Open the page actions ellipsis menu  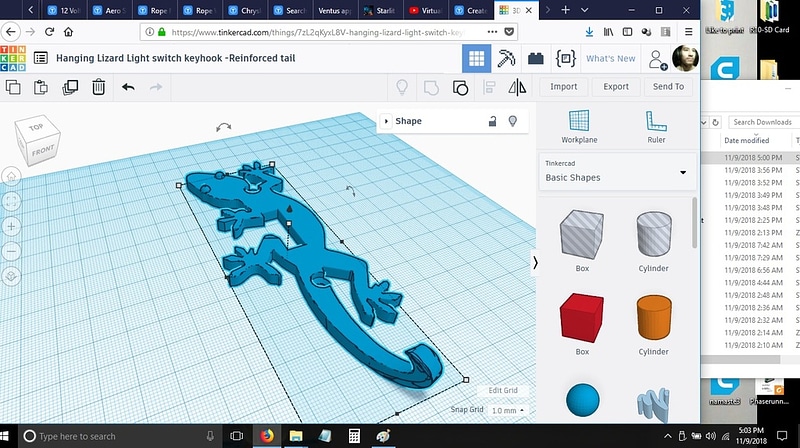tap(492, 32)
